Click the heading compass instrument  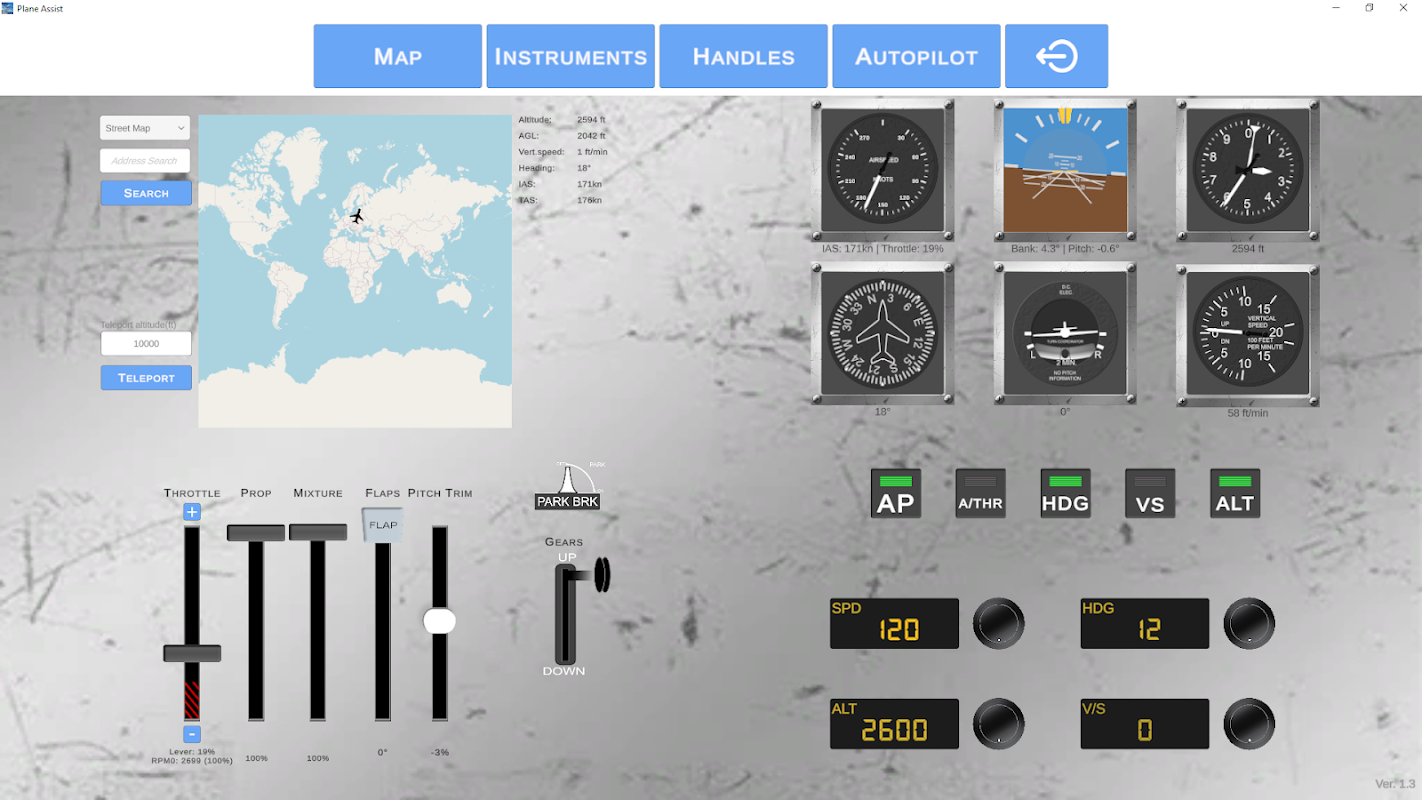pyautogui.click(x=882, y=334)
